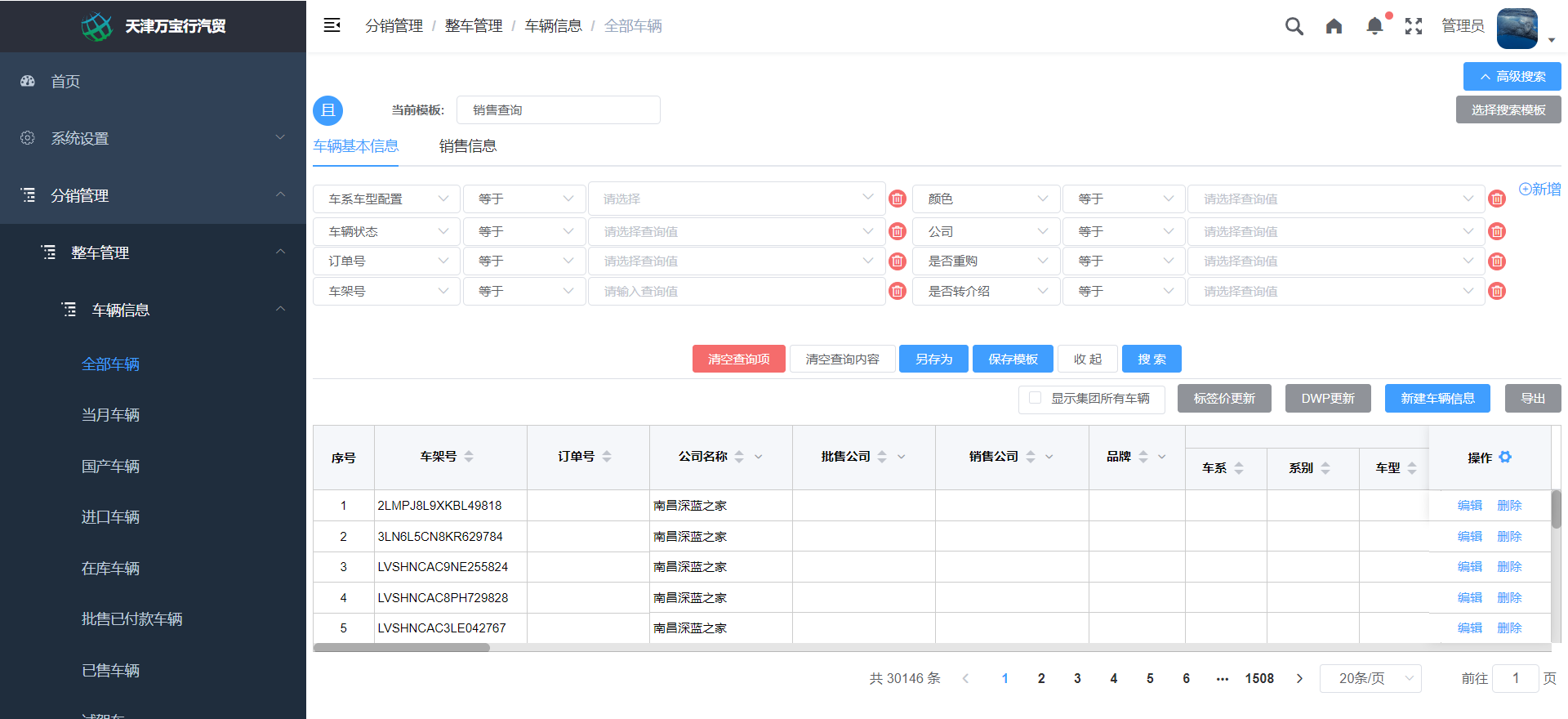Delete the 颜色 query row

[1497, 199]
